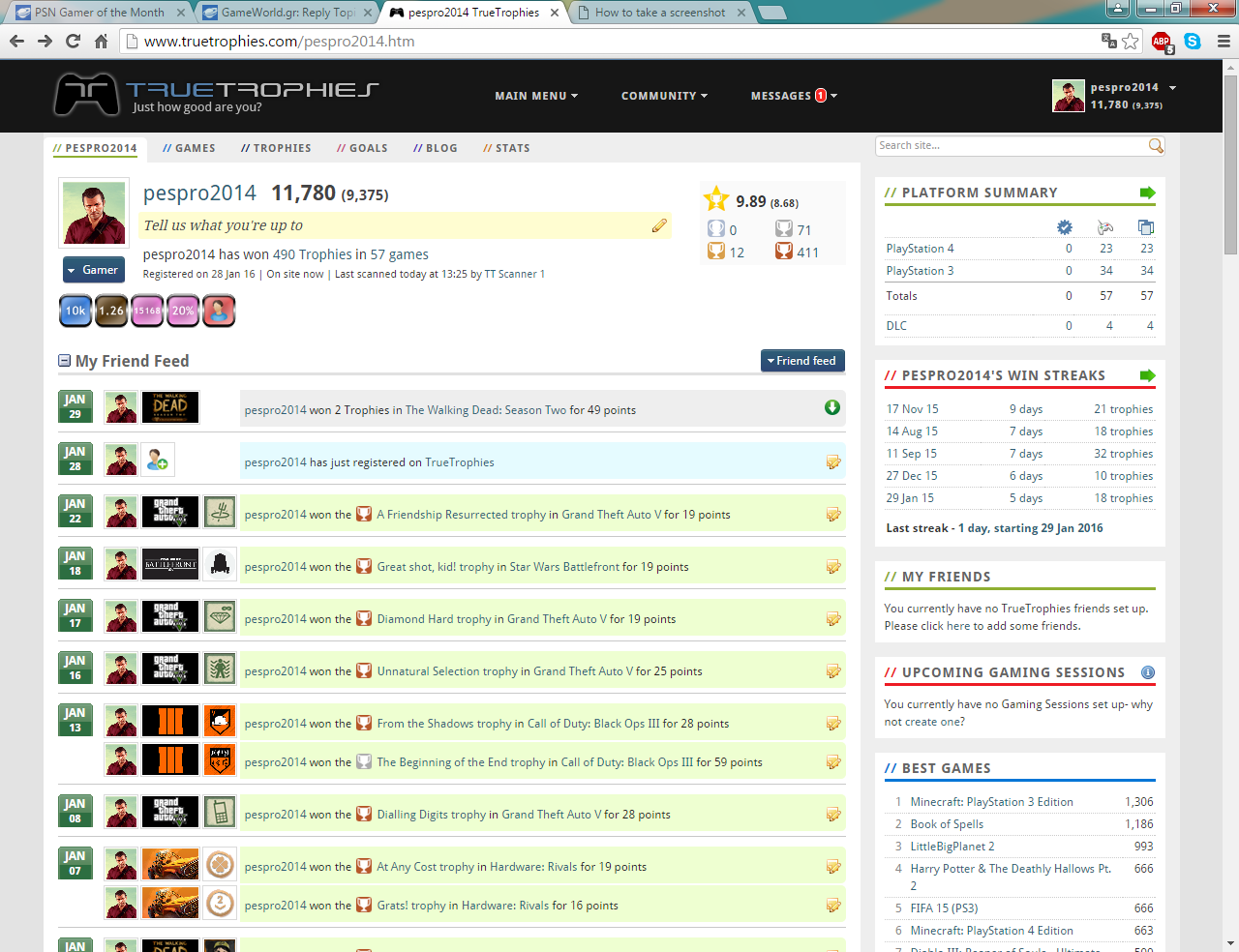Click the page vertical scrollbar thumb

(x=1230, y=164)
